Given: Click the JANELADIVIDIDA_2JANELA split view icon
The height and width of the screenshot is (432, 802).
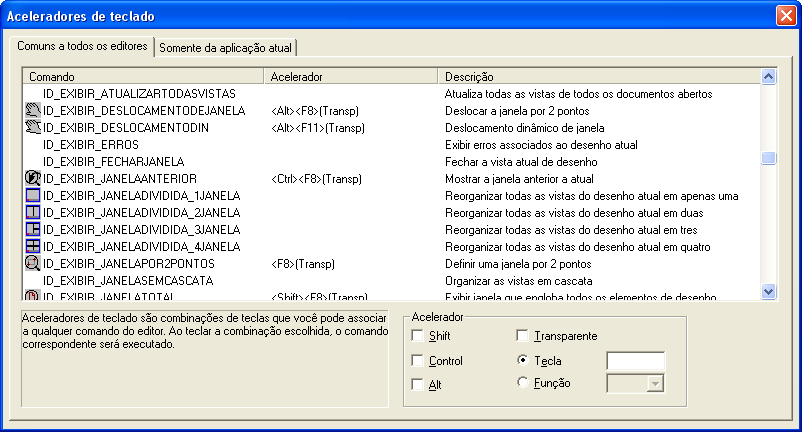Looking at the screenshot, I should [x=31, y=212].
